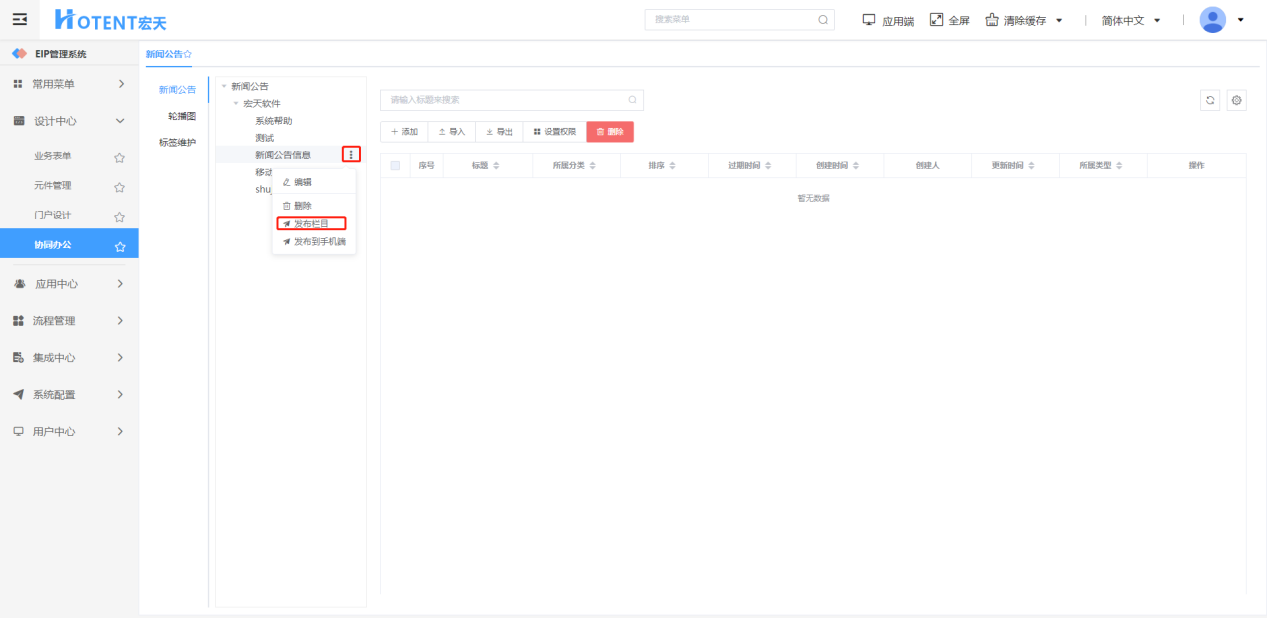Collapse the sidebar with the hamburger icon
This screenshot has width=1267, height=618.
point(19,19)
